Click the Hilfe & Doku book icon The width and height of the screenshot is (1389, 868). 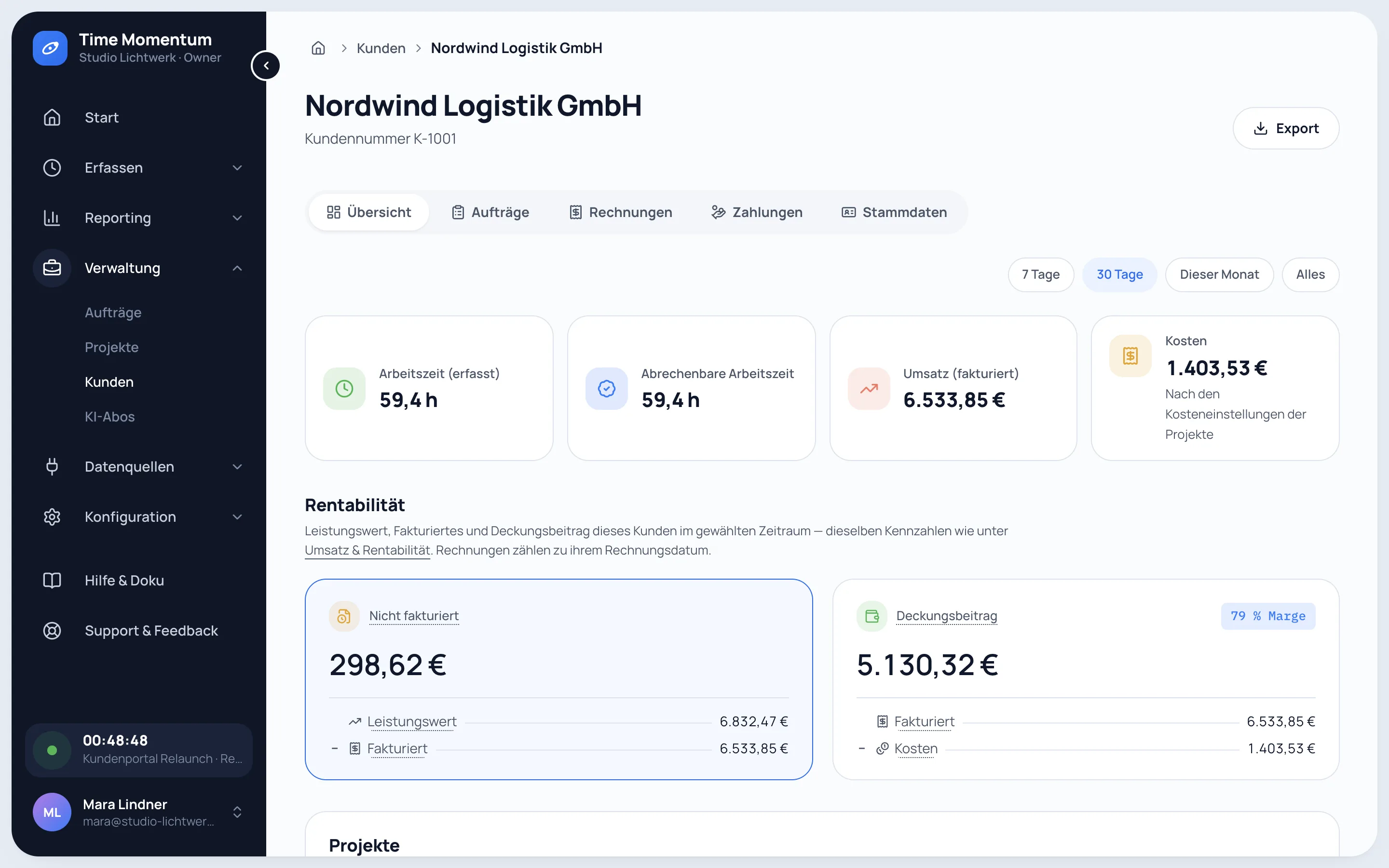pyautogui.click(x=52, y=581)
